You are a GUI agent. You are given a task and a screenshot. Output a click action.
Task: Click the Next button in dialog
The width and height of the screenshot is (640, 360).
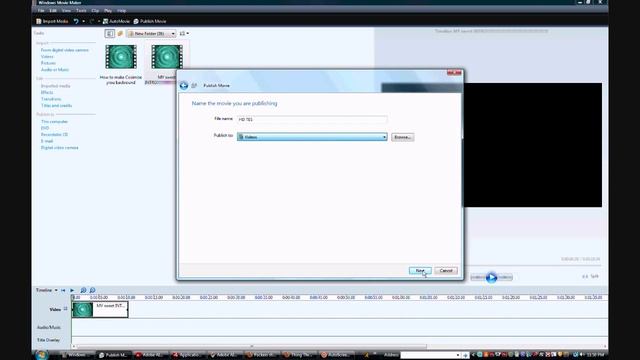pos(420,271)
